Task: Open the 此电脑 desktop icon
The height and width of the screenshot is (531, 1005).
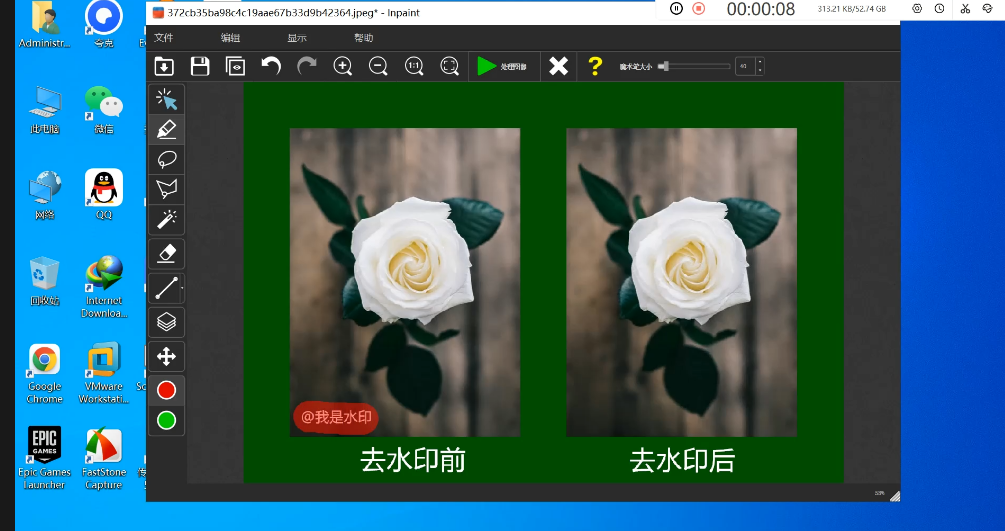Action: point(44,110)
